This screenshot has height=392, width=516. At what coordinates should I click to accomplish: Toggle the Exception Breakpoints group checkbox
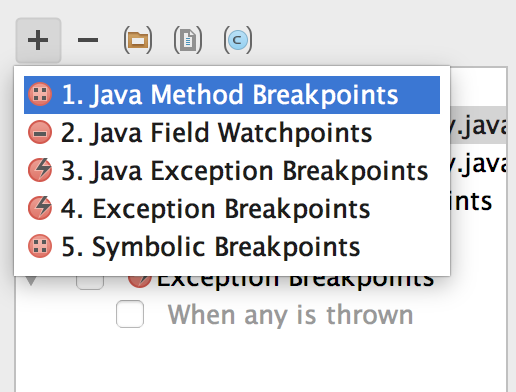(90, 283)
